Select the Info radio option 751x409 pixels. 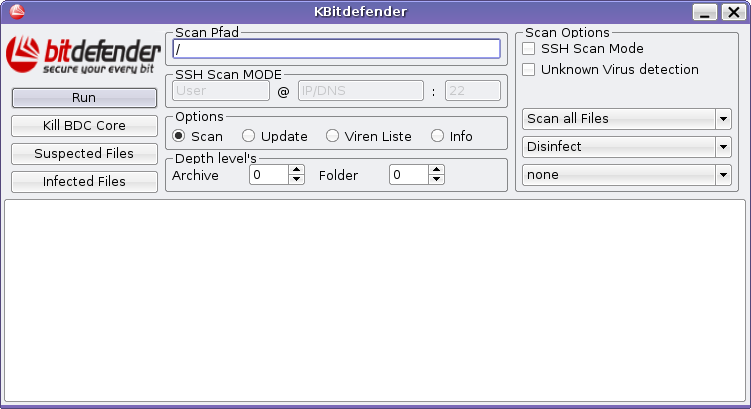pos(437,136)
